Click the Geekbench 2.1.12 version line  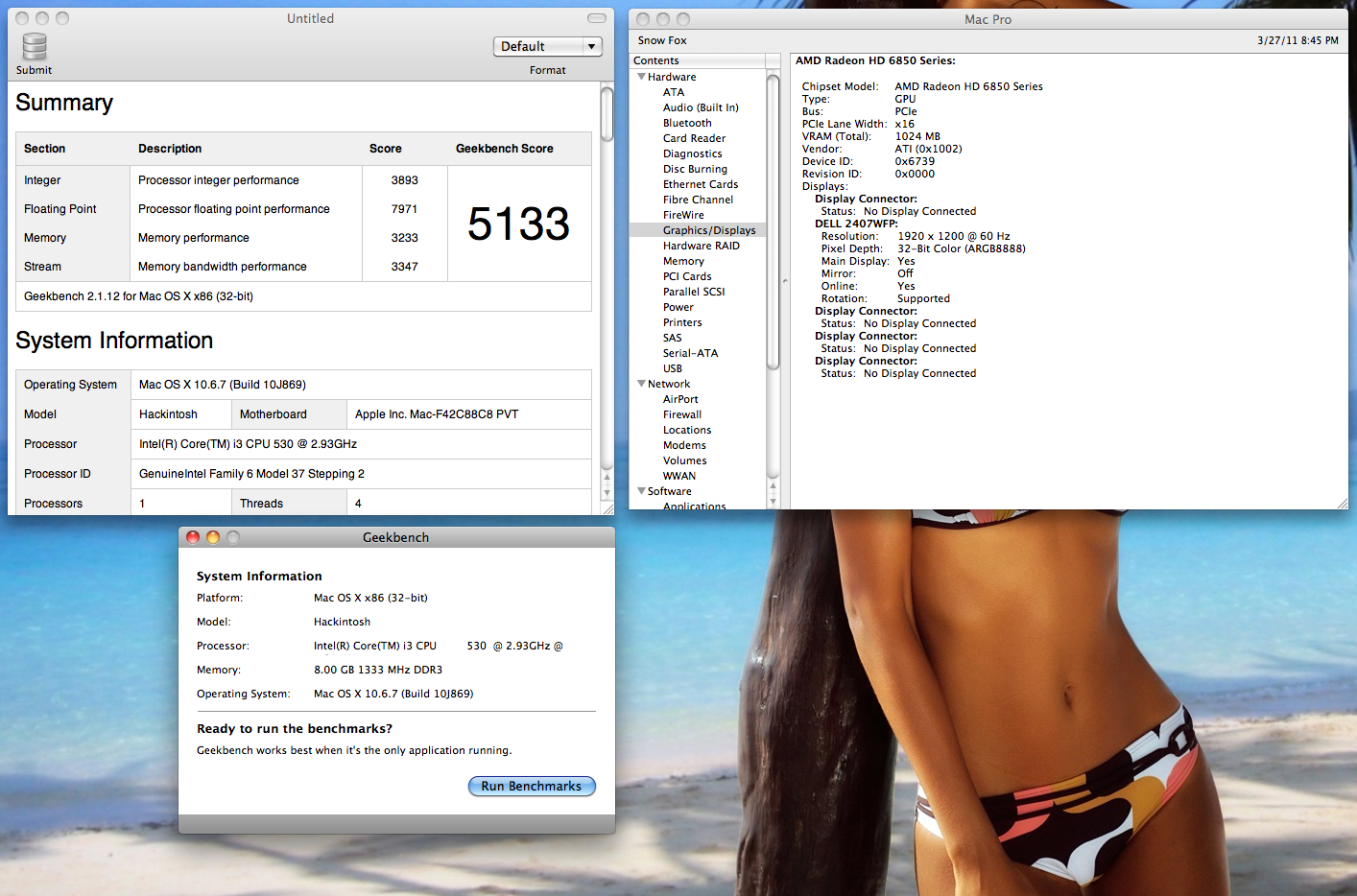click(x=138, y=296)
